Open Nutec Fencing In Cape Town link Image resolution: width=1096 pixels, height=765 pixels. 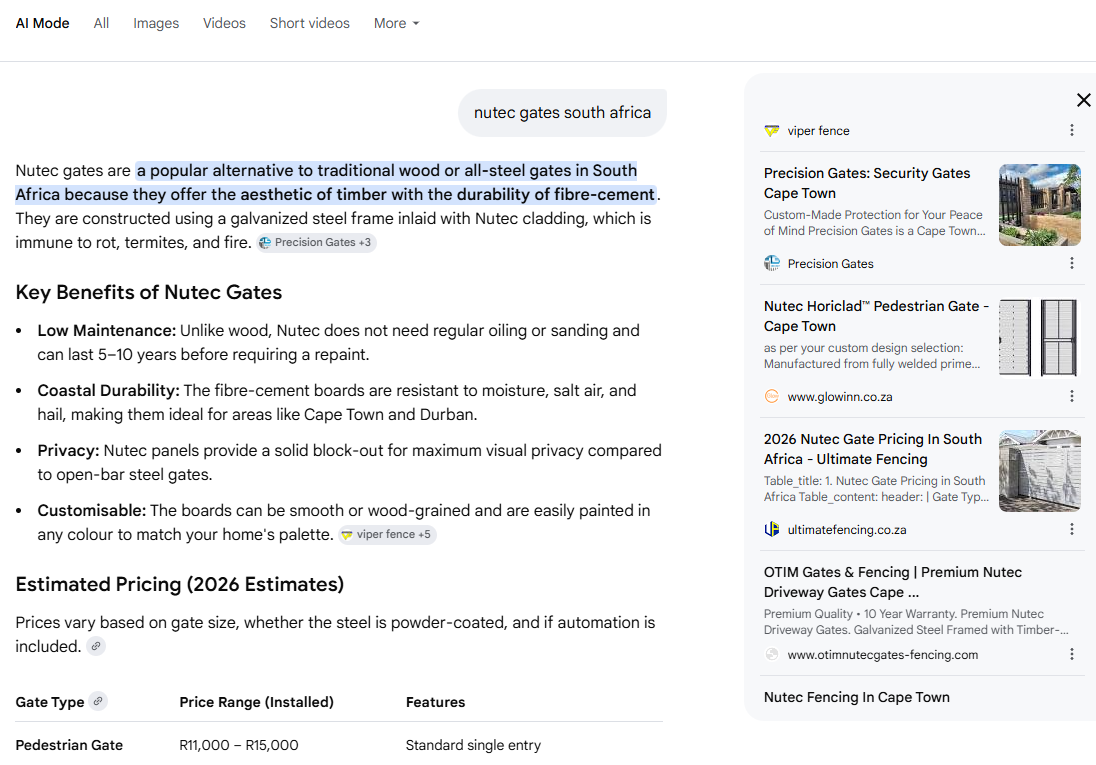856,697
